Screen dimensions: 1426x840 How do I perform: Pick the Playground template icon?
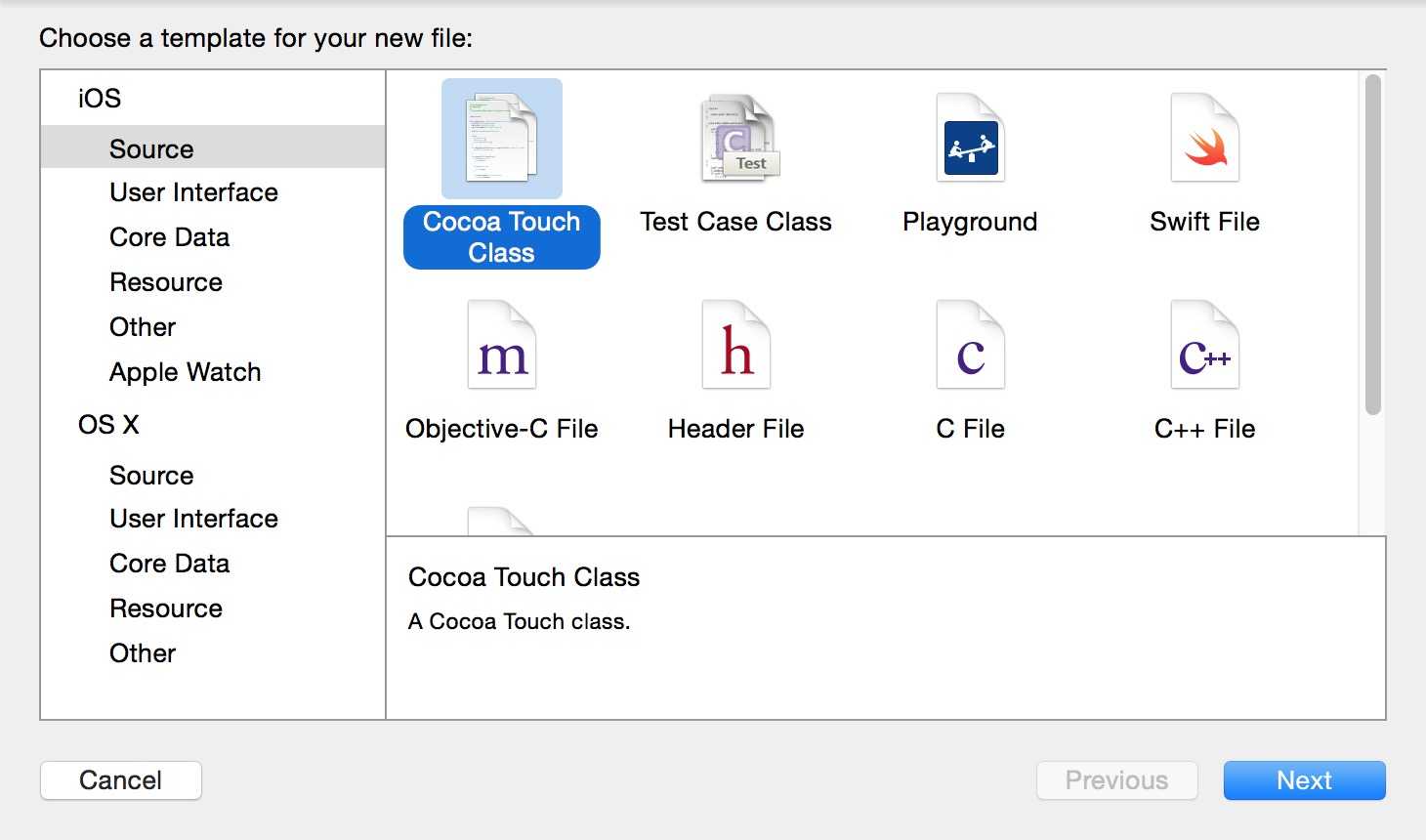coord(970,139)
